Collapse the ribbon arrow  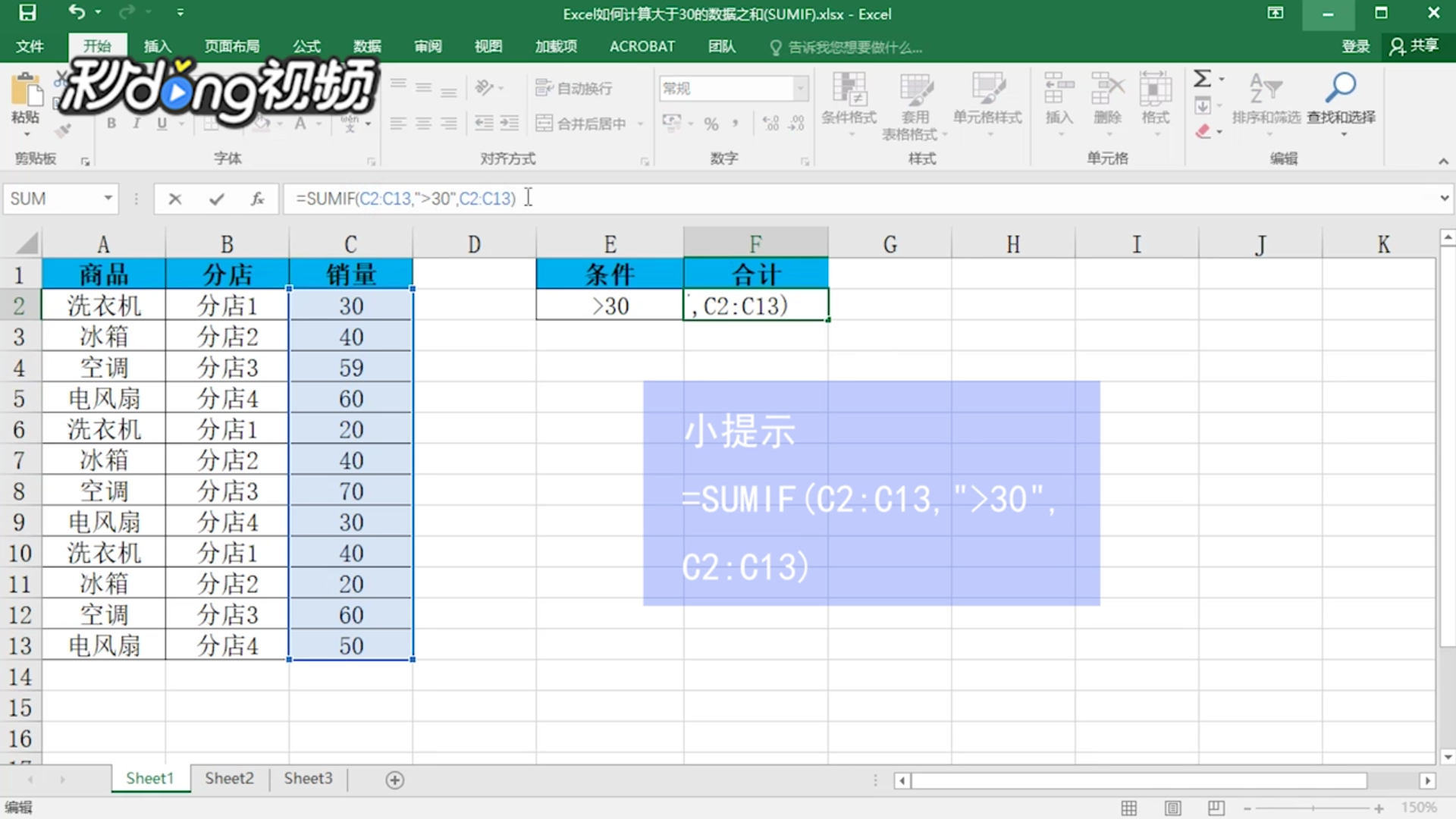1443,161
